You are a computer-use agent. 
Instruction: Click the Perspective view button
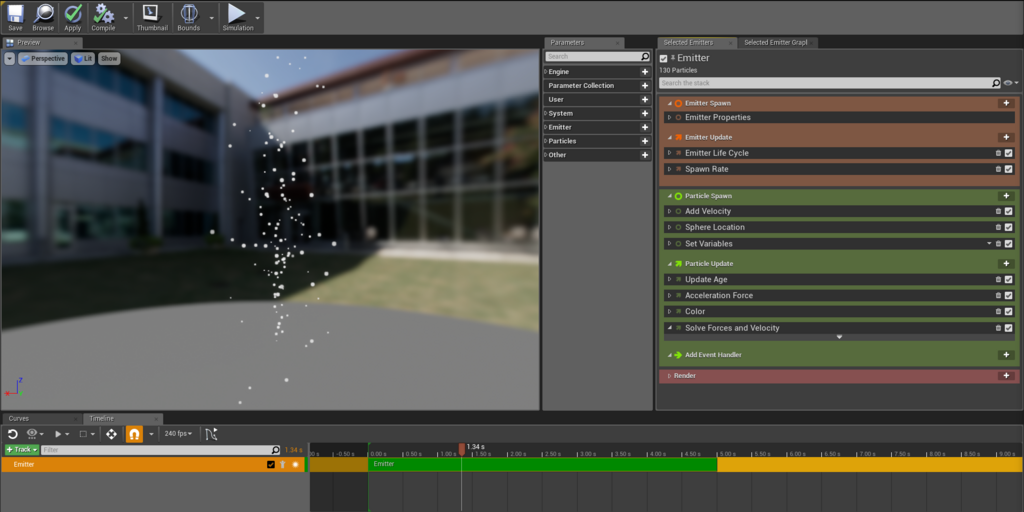(42, 59)
